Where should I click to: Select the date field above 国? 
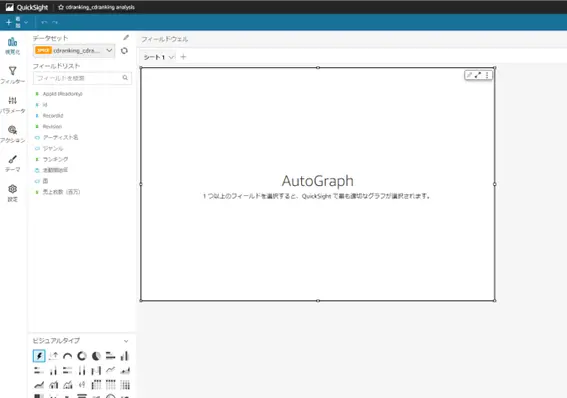(x=51, y=170)
